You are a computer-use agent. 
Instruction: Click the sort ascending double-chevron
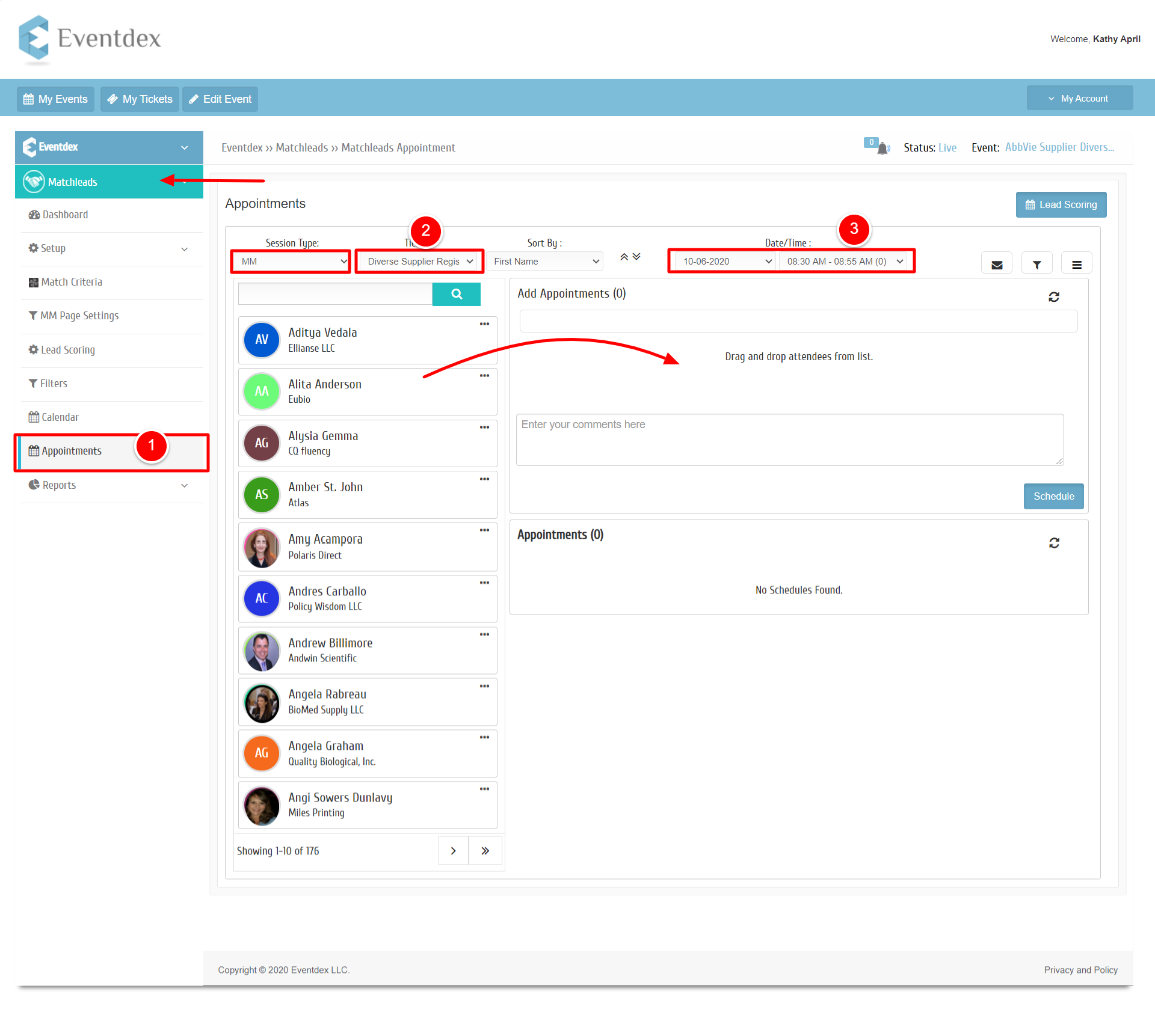pos(624,257)
